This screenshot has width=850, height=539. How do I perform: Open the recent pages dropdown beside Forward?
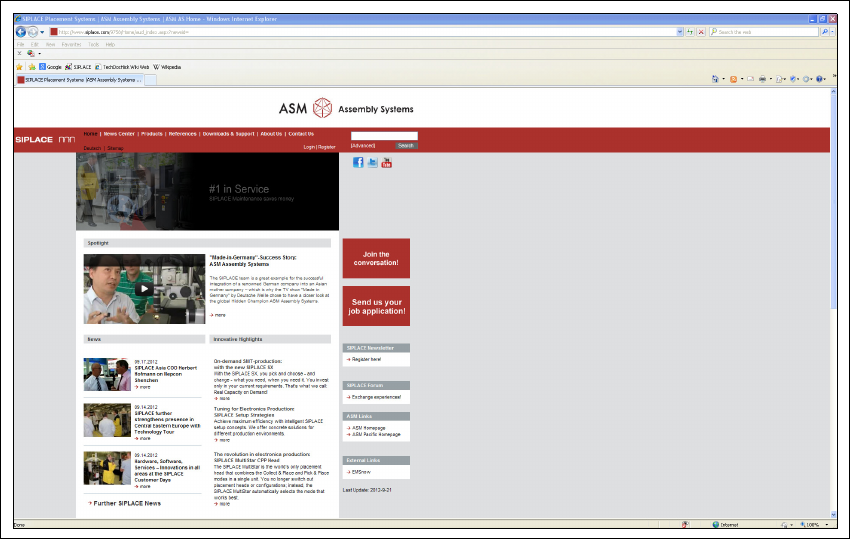click(42, 32)
